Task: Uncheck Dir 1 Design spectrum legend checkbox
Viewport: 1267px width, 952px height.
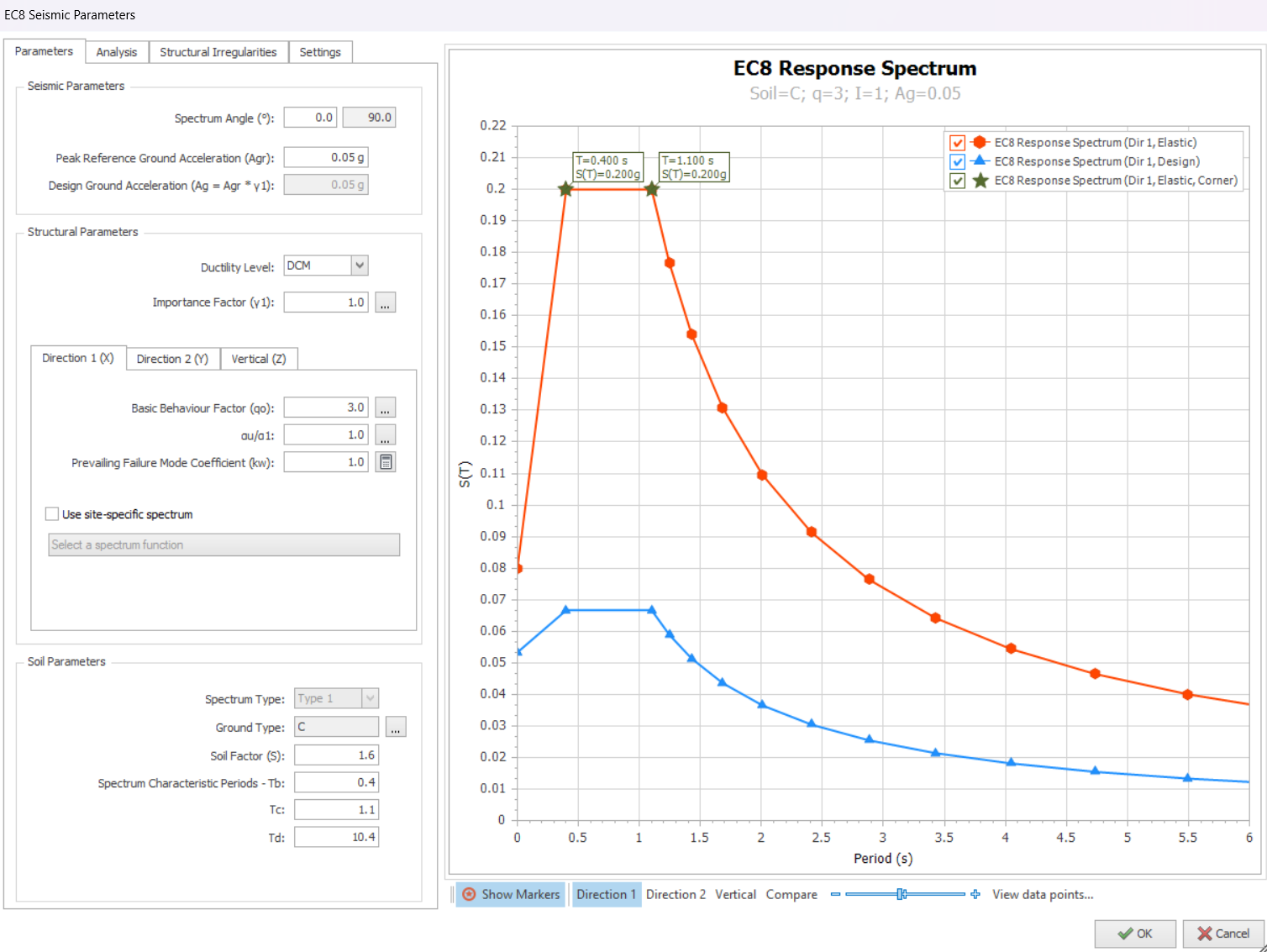Action: tap(957, 161)
